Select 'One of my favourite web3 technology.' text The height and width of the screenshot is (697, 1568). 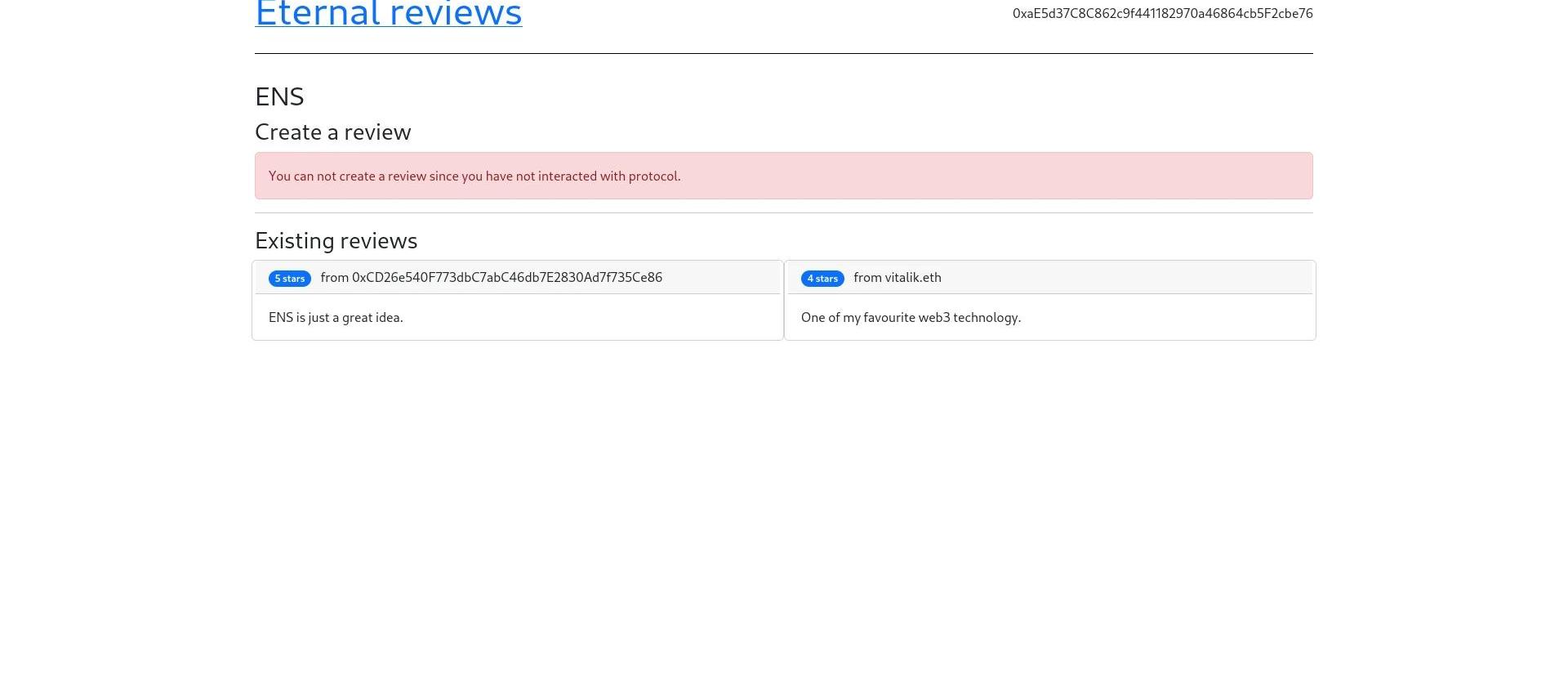pyautogui.click(x=911, y=318)
